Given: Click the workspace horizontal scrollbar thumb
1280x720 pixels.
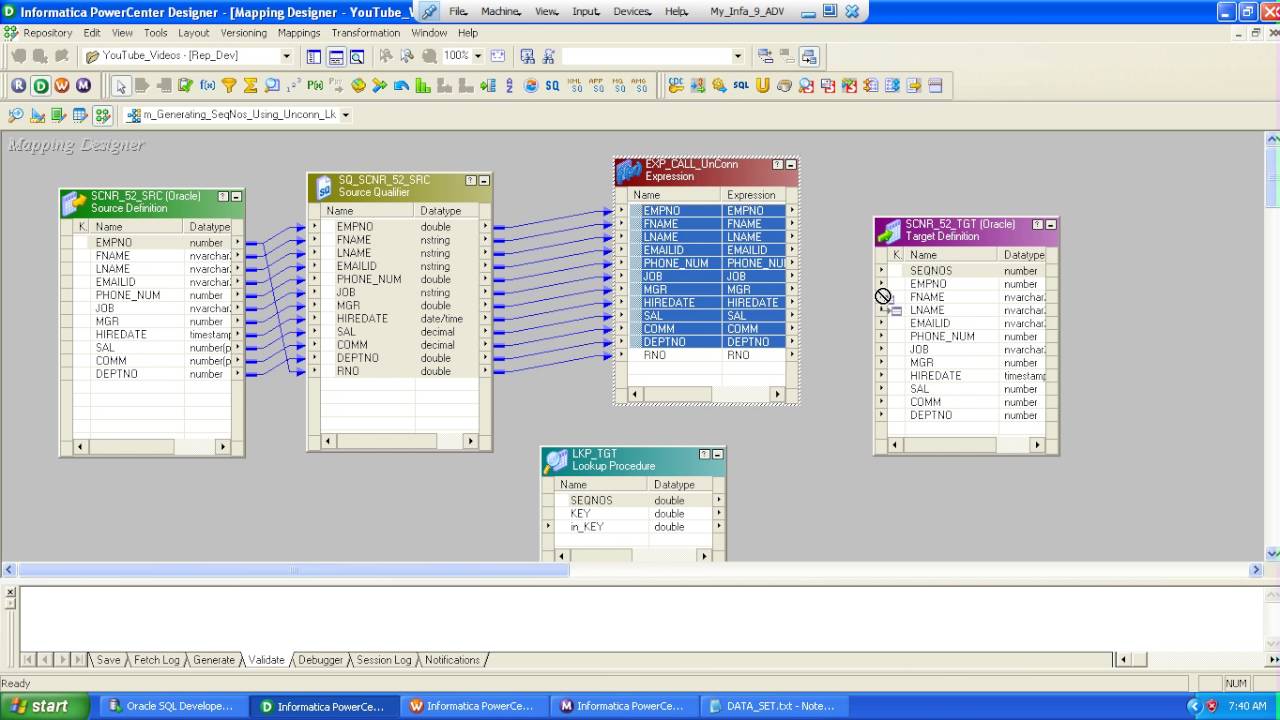Looking at the screenshot, I should coord(294,570).
